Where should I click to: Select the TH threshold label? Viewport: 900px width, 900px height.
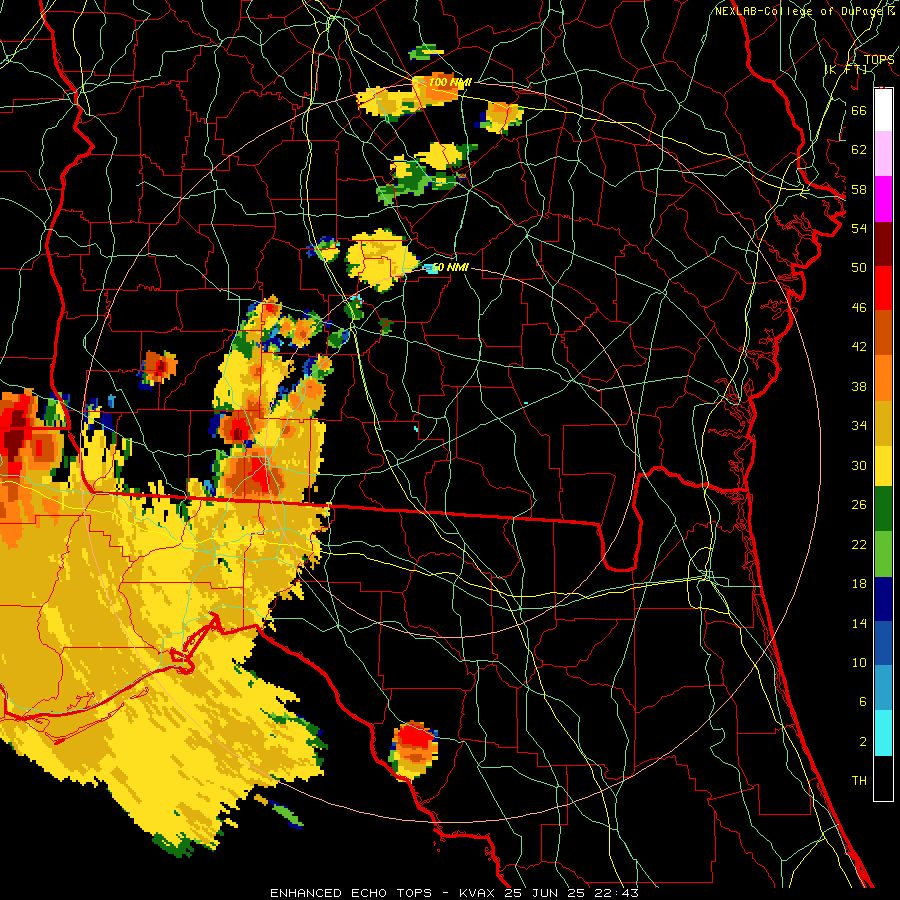tap(859, 781)
